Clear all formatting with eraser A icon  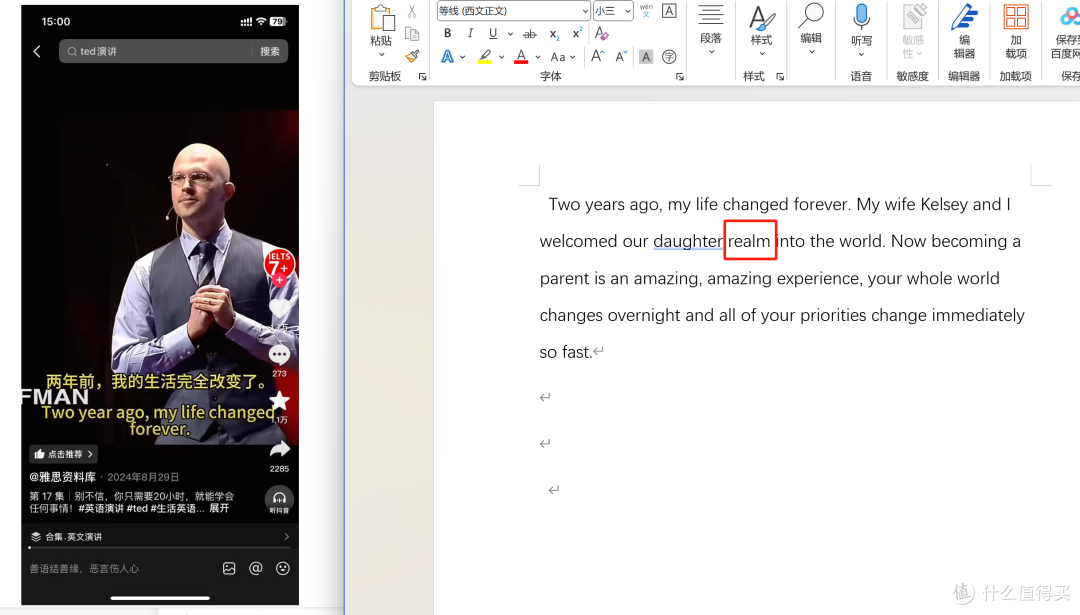[601, 33]
